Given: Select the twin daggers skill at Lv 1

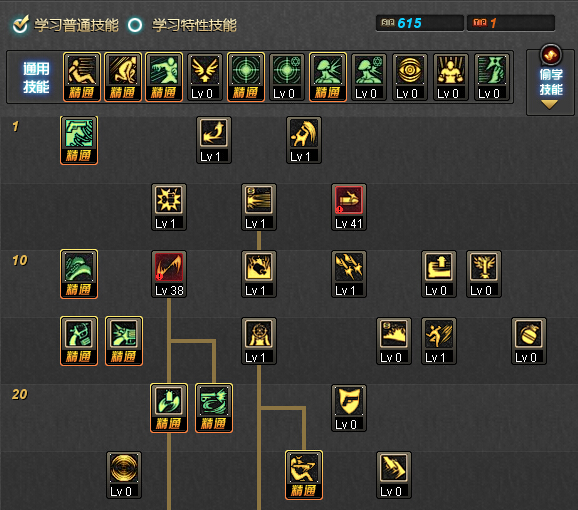Looking at the screenshot, I should point(349,274).
